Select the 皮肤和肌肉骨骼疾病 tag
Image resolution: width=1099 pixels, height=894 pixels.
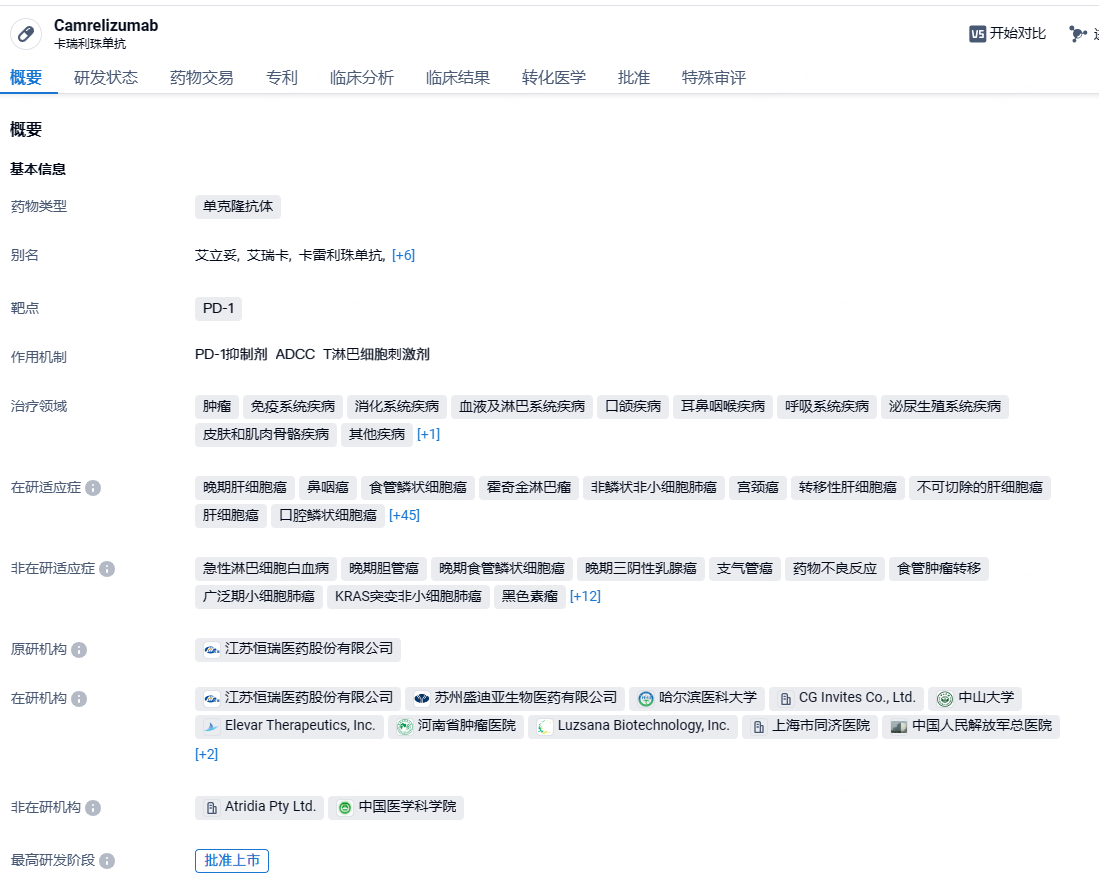pyautogui.click(x=266, y=435)
